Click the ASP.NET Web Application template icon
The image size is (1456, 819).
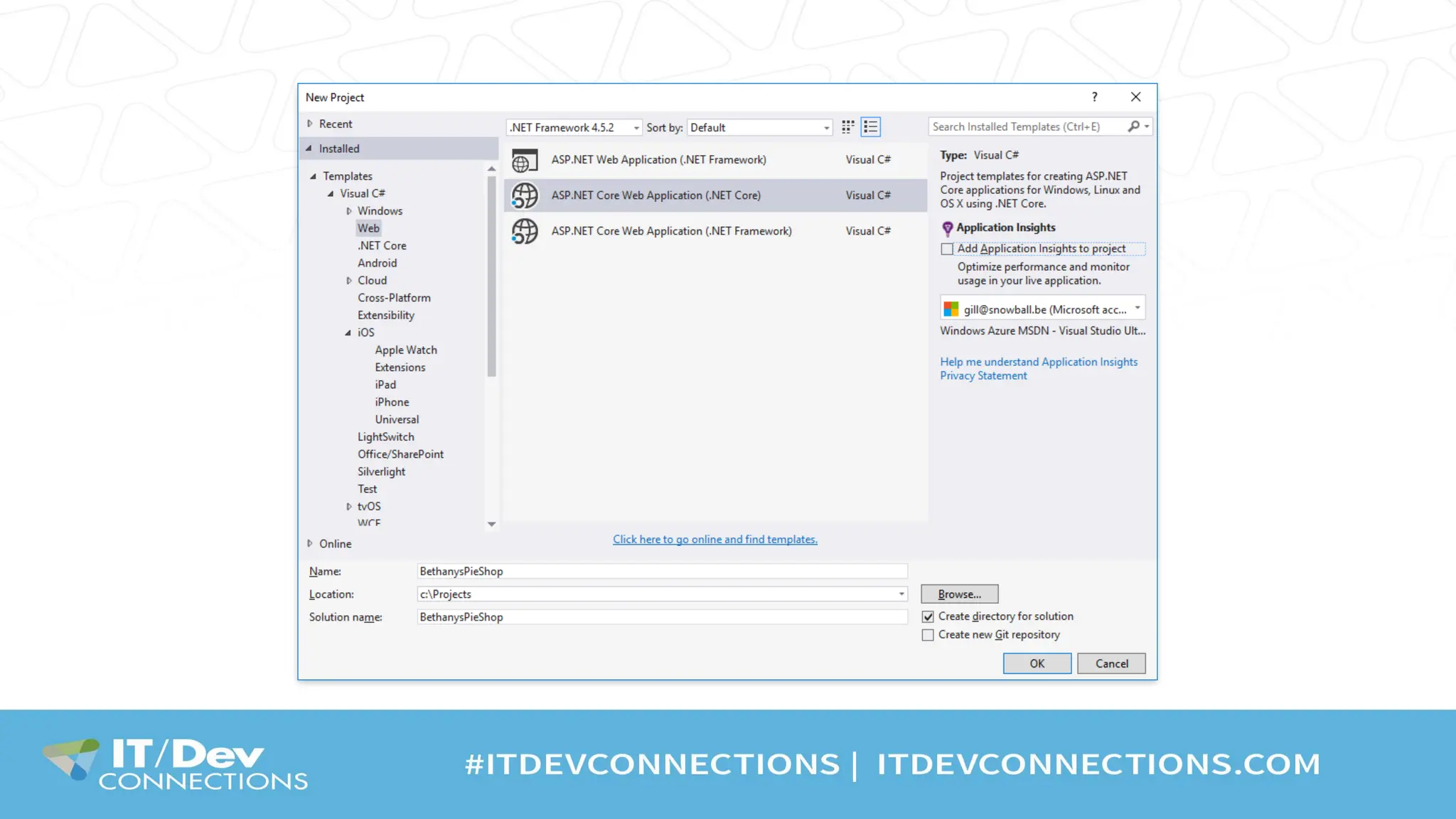pyautogui.click(x=525, y=160)
